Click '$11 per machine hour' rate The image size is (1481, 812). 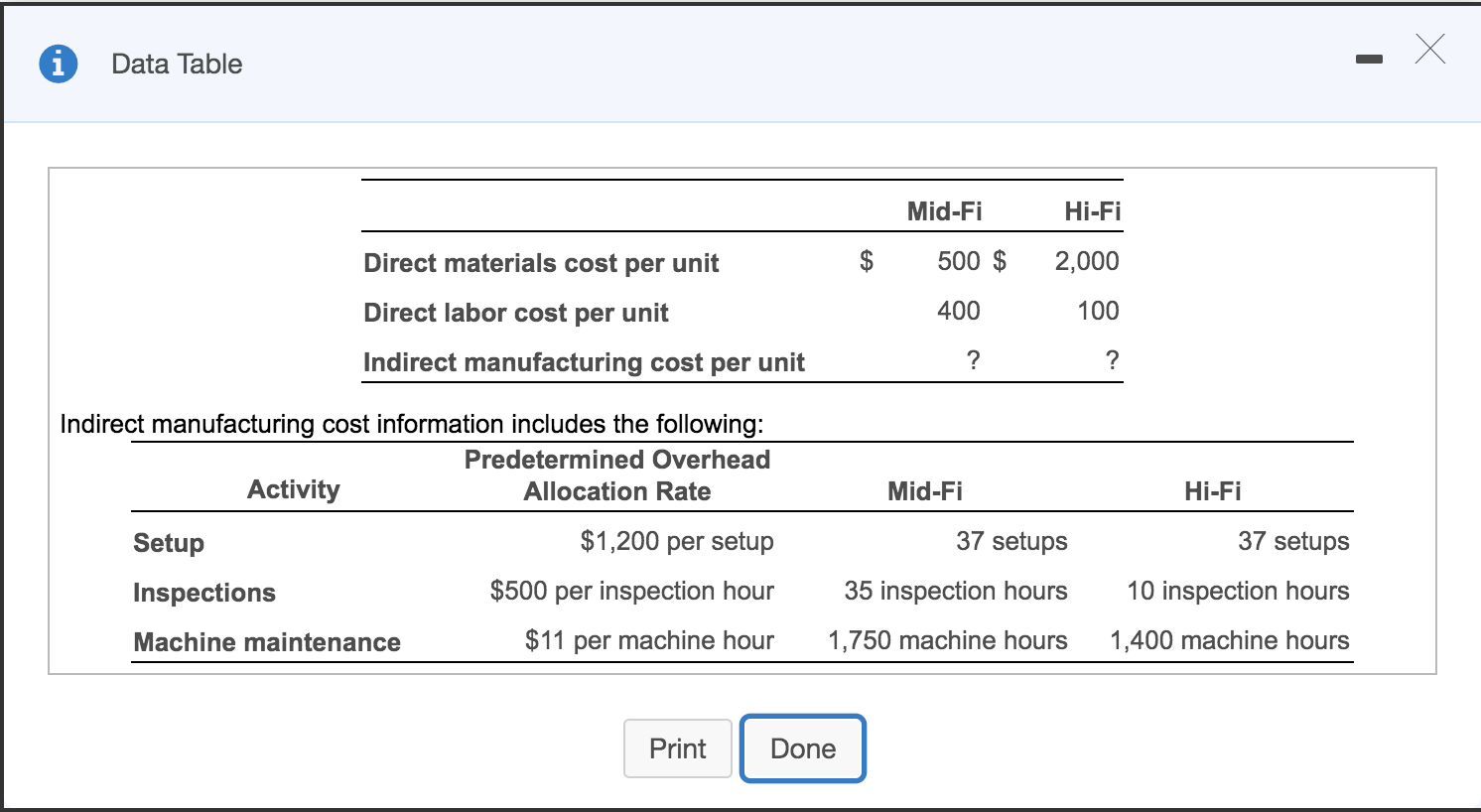(x=649, y=640)
